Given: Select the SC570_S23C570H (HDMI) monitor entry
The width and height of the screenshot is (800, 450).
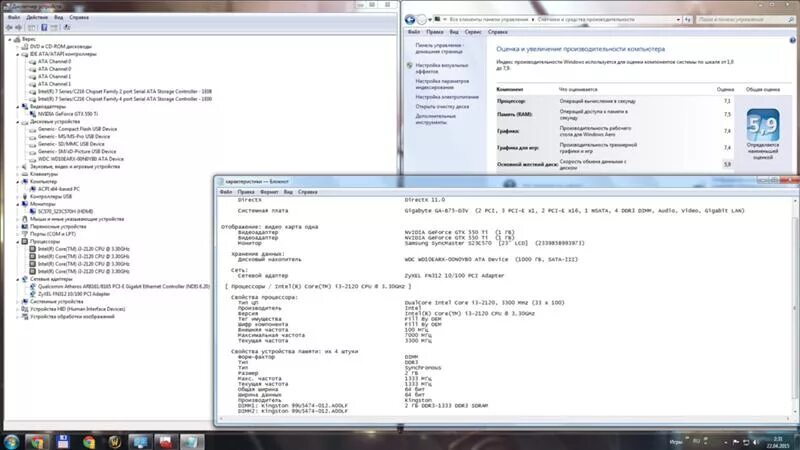Looking at the screenshot, I should tap(65, 212).
